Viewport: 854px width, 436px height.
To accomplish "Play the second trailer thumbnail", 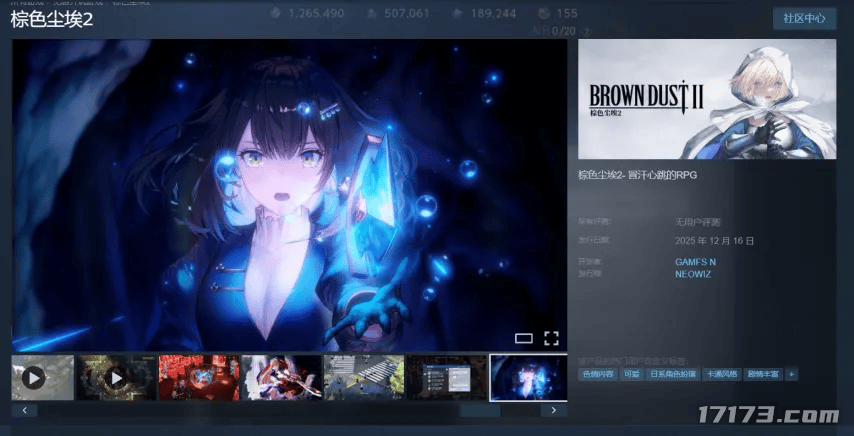I will [115, 377].
